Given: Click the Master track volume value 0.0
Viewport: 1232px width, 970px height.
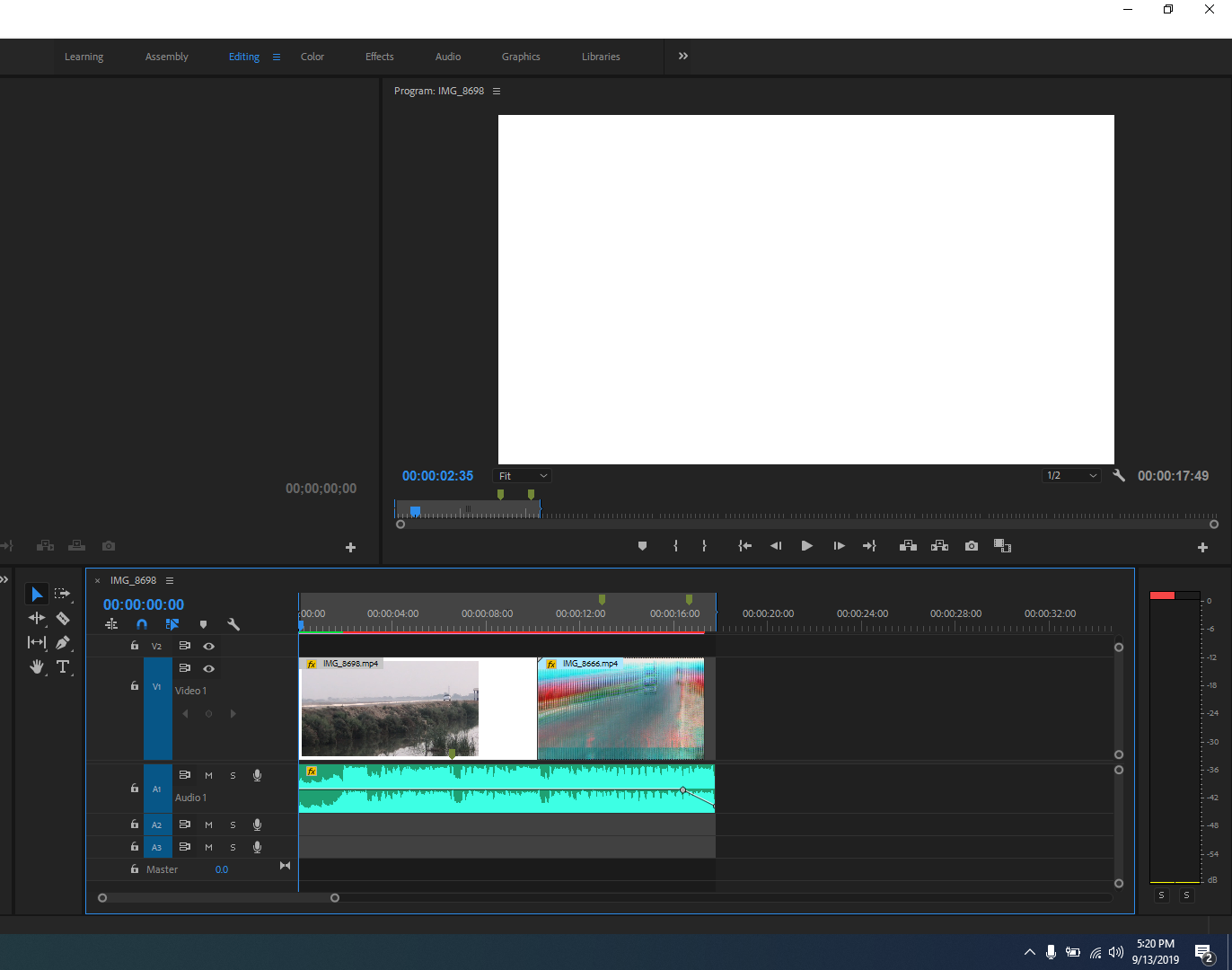Looking at the screenshot, I should coord(222,869).
